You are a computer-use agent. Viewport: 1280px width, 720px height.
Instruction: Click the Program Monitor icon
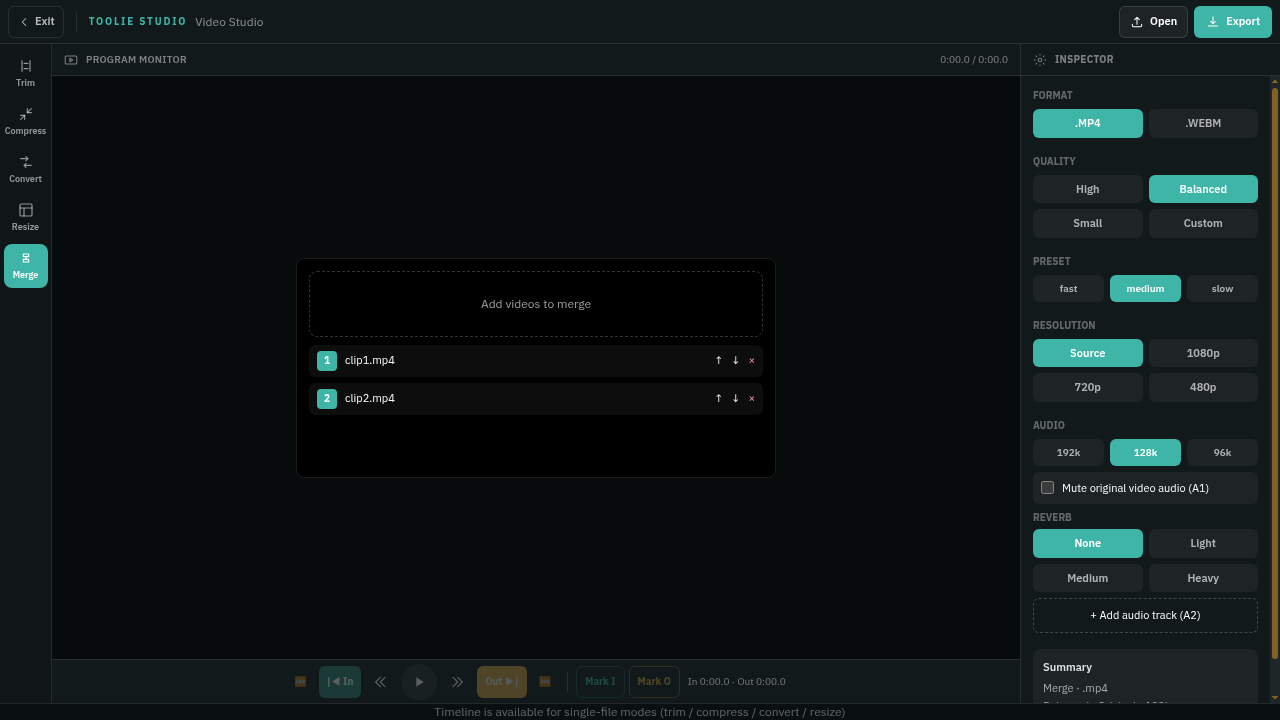point(71,60)
